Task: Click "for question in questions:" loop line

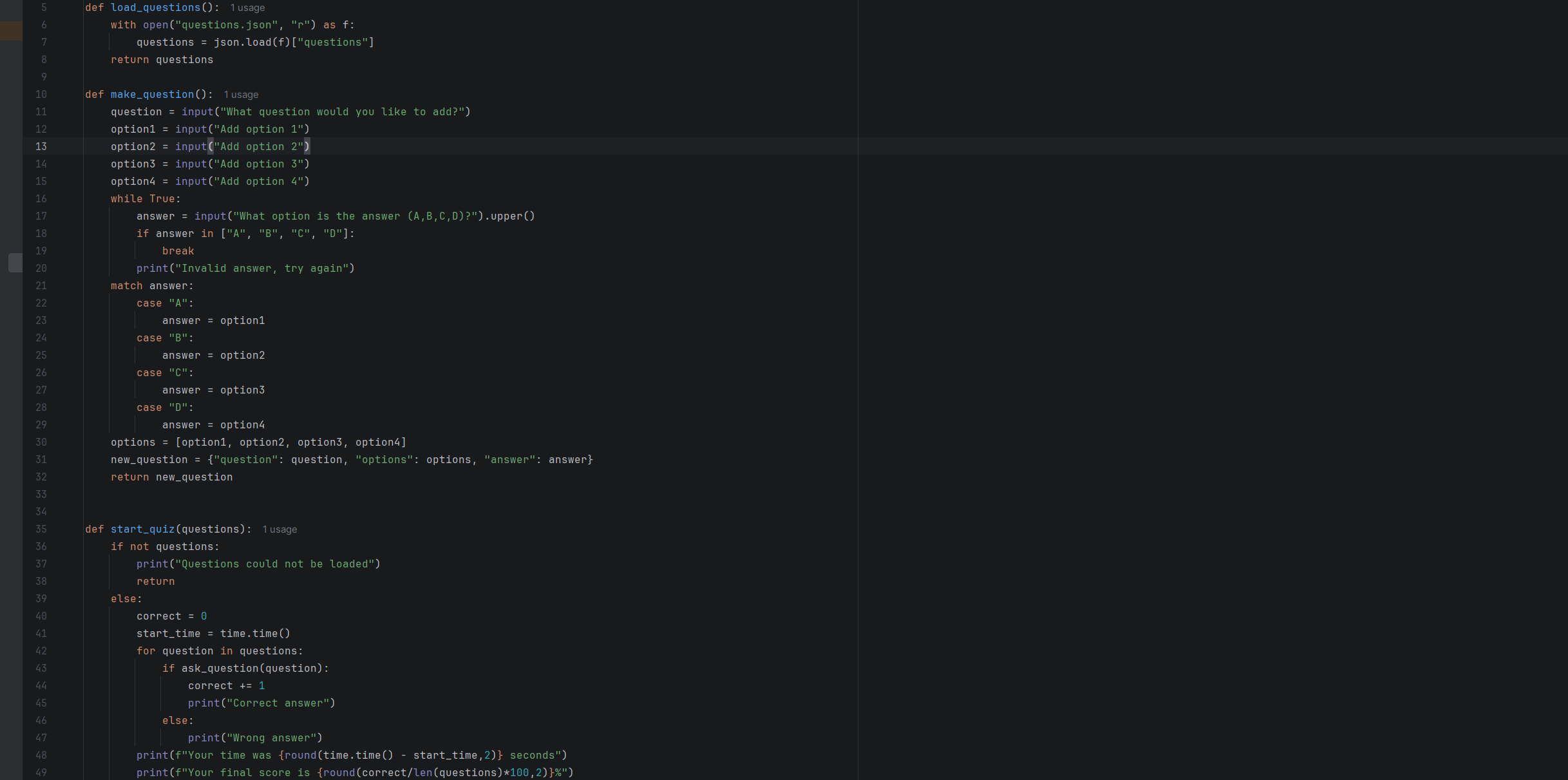Action: [220, 651]
